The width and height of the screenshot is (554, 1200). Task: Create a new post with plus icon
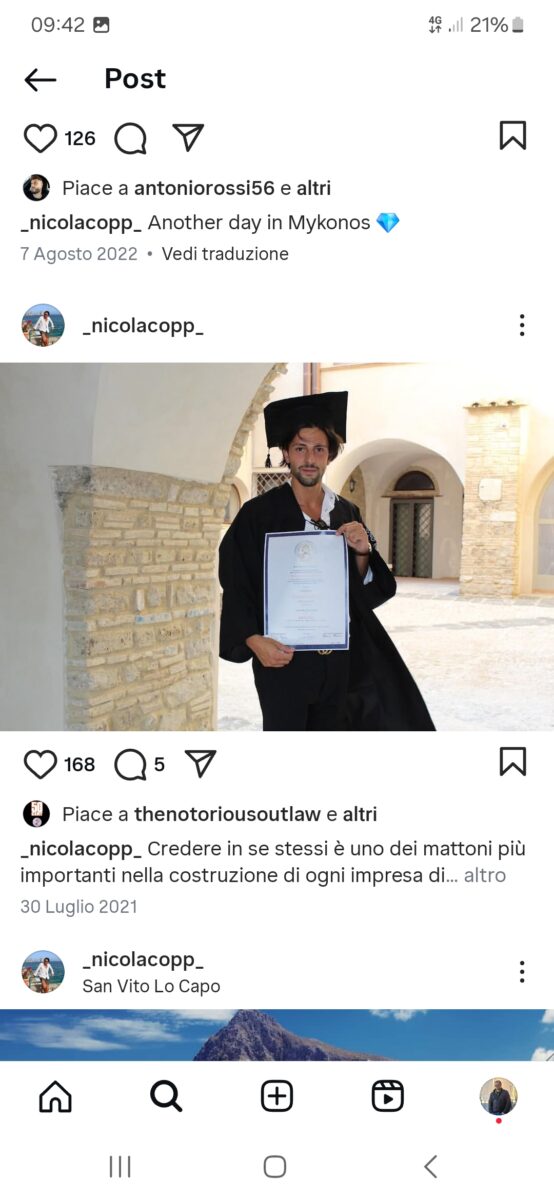(x=277, y=1097)
